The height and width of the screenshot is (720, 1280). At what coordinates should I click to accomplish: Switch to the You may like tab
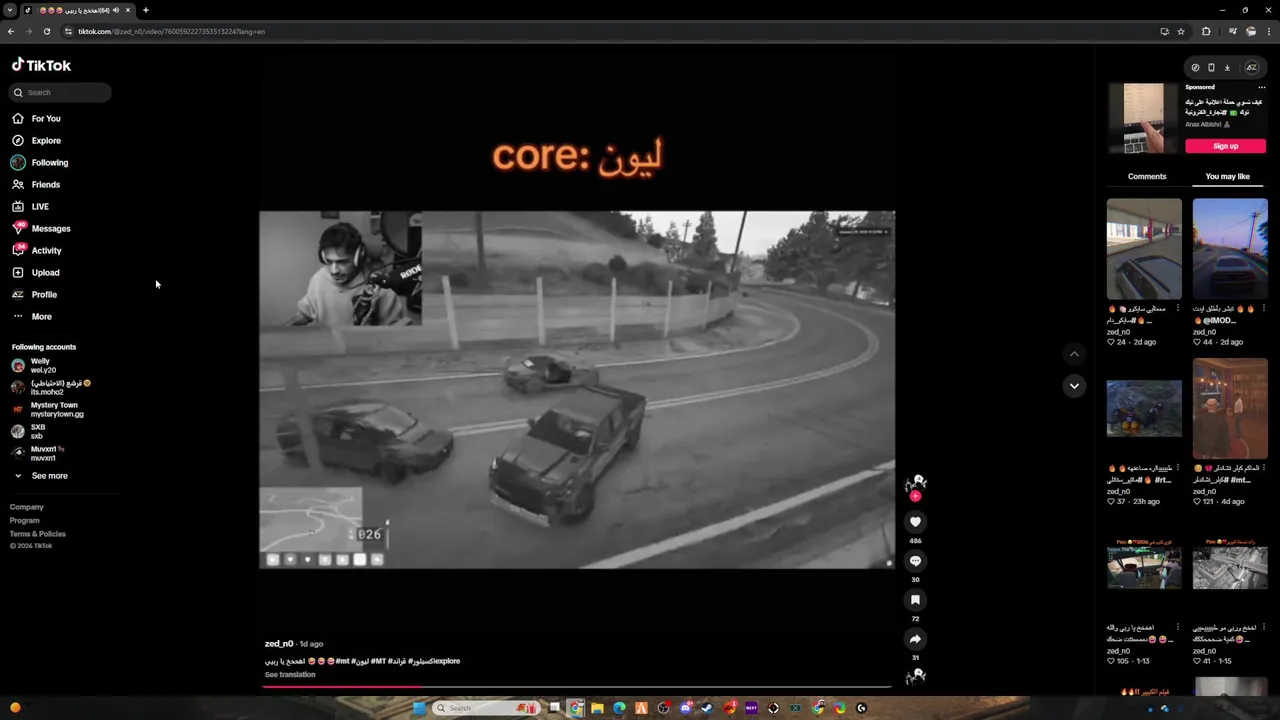(1228, 176)
